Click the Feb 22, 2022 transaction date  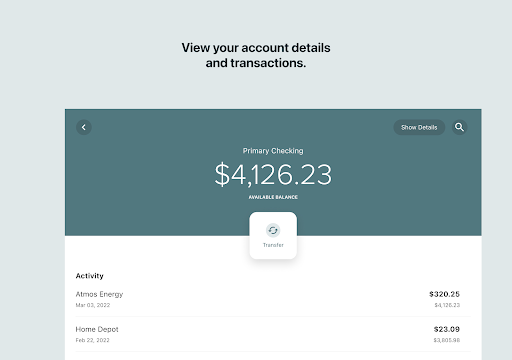click(x=92, y=340)
